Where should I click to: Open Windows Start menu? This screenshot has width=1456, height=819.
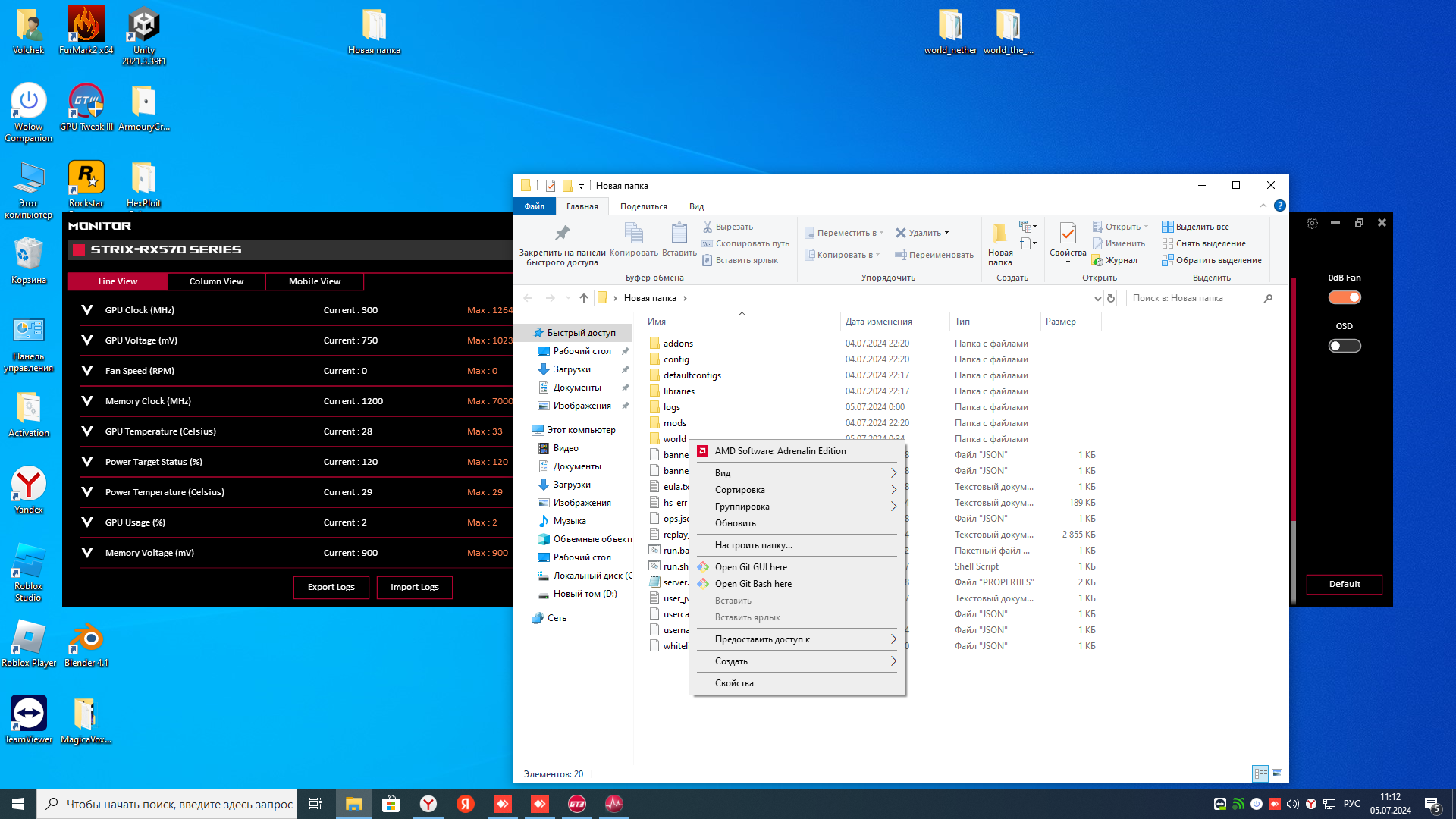point(18,804)
